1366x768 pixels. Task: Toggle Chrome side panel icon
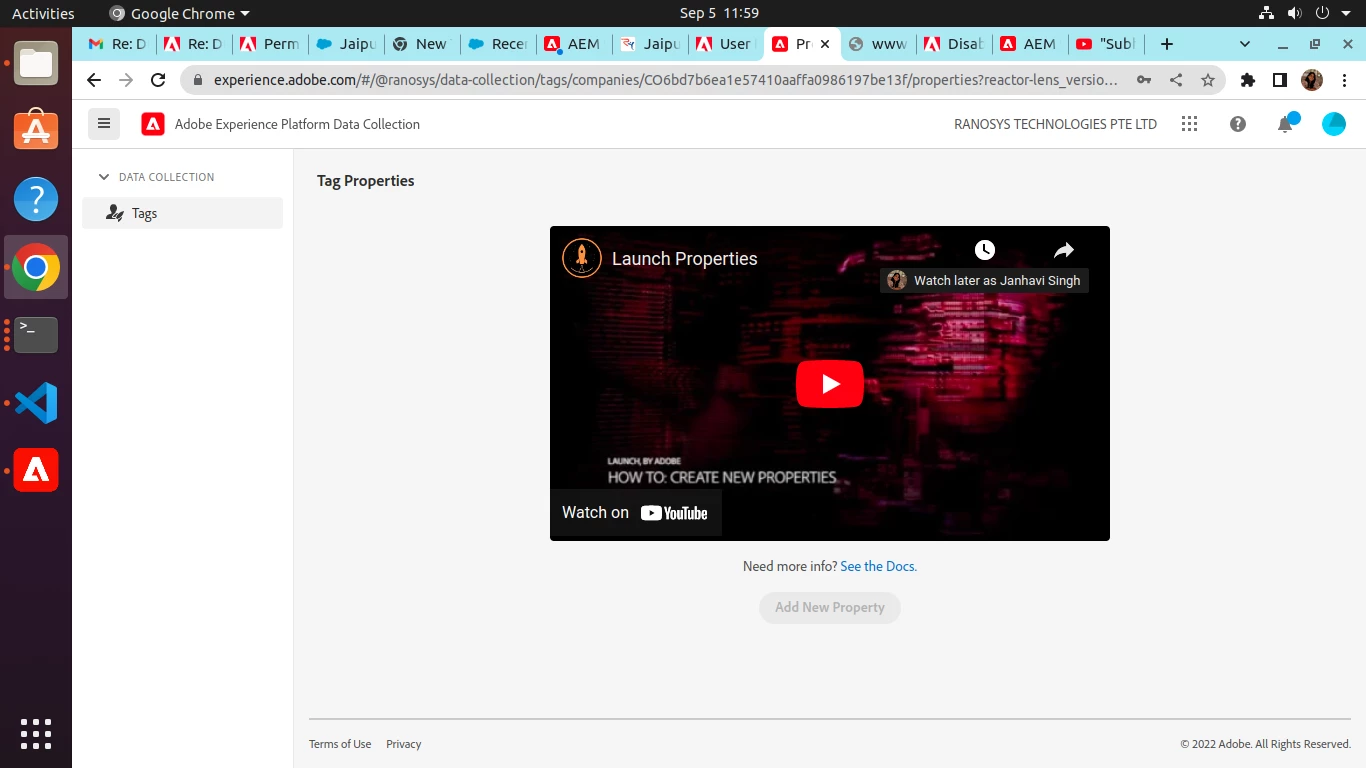tap(1280, 80)
